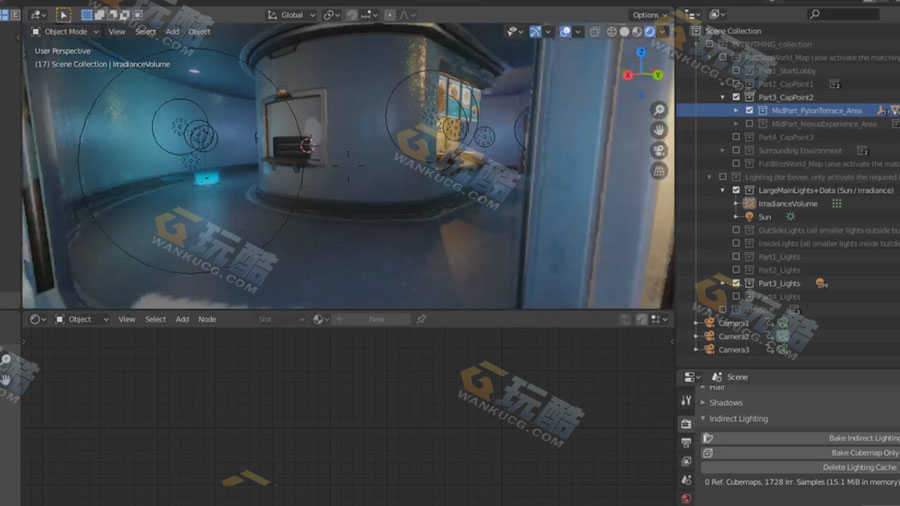The image size is (900, 506).
Task: Expand highlighted MidPart area collection
Action: (x=736, y=110)
